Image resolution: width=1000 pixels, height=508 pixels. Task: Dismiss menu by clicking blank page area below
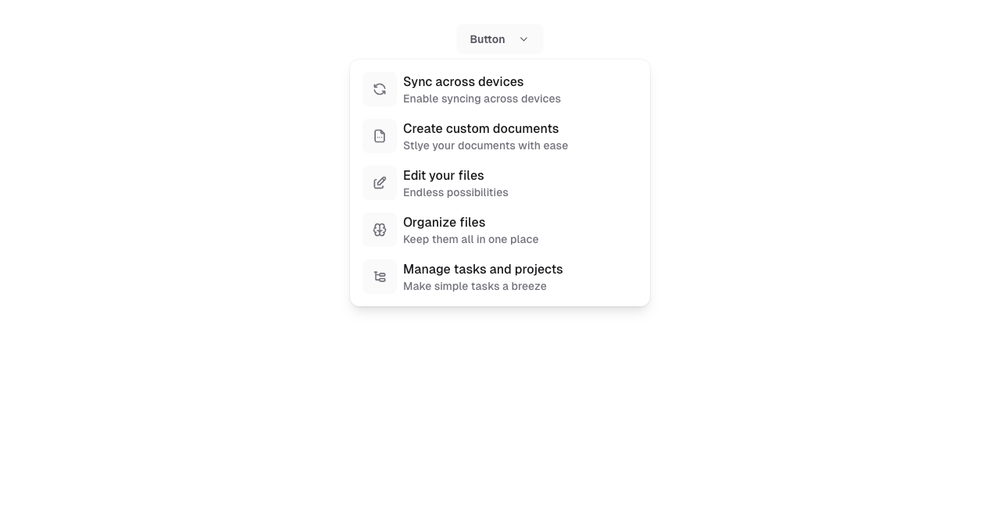coord(500,420)
